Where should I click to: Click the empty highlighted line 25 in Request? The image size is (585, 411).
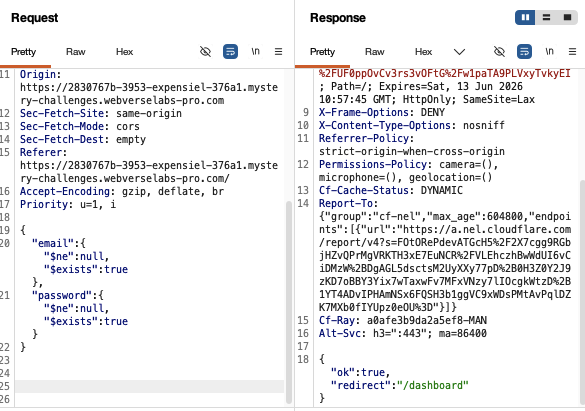tap(149, 386)
